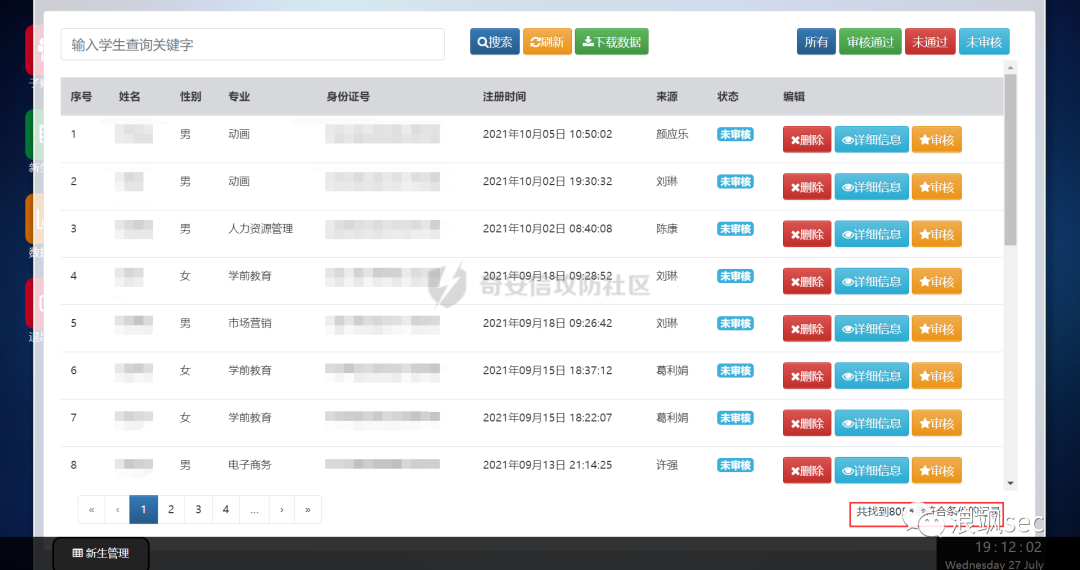Jump to first page «
The width and height of the screenshot is (1080, 570).
click(91, 509)
